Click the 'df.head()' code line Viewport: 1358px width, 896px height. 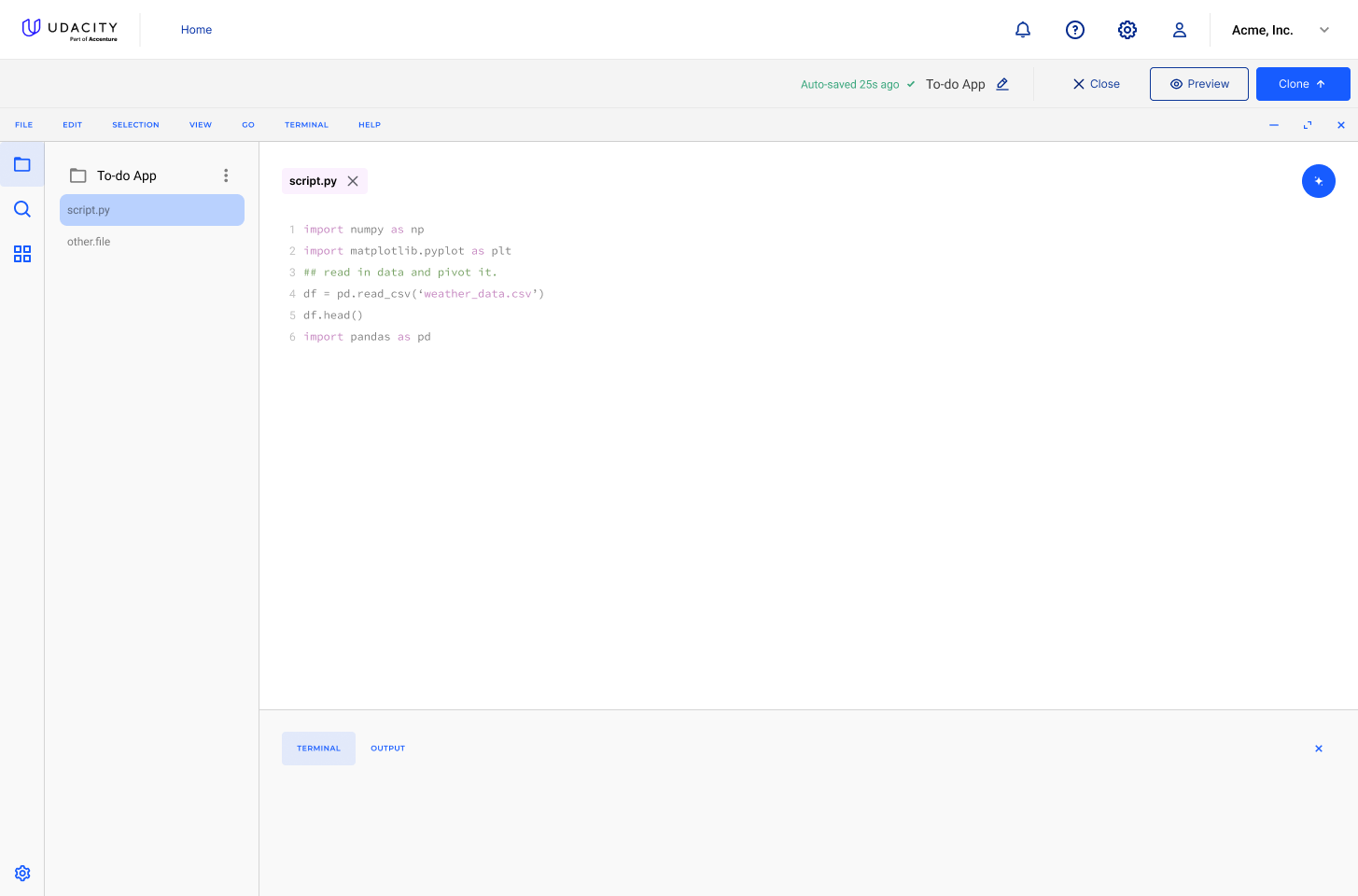coord(333,315)
